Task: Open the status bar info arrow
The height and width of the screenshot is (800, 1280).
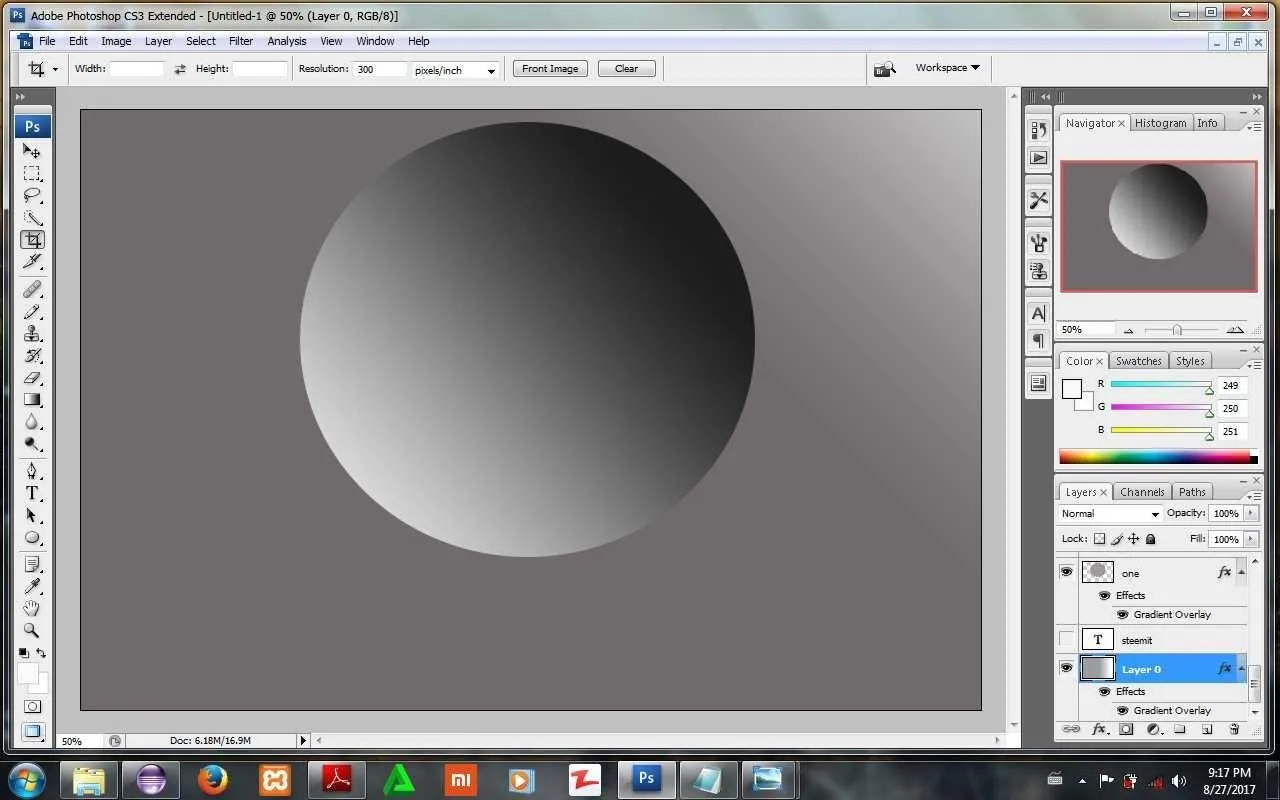Action: point(303,741)
